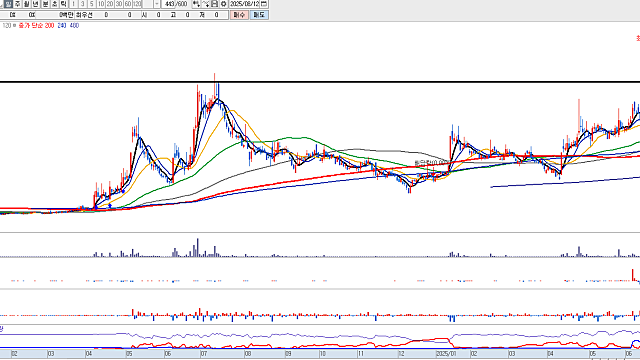Open chart settings with the gear icon
Image resolution: width=640 pixels, height=360 pixels.
click(x=224, y=4)
